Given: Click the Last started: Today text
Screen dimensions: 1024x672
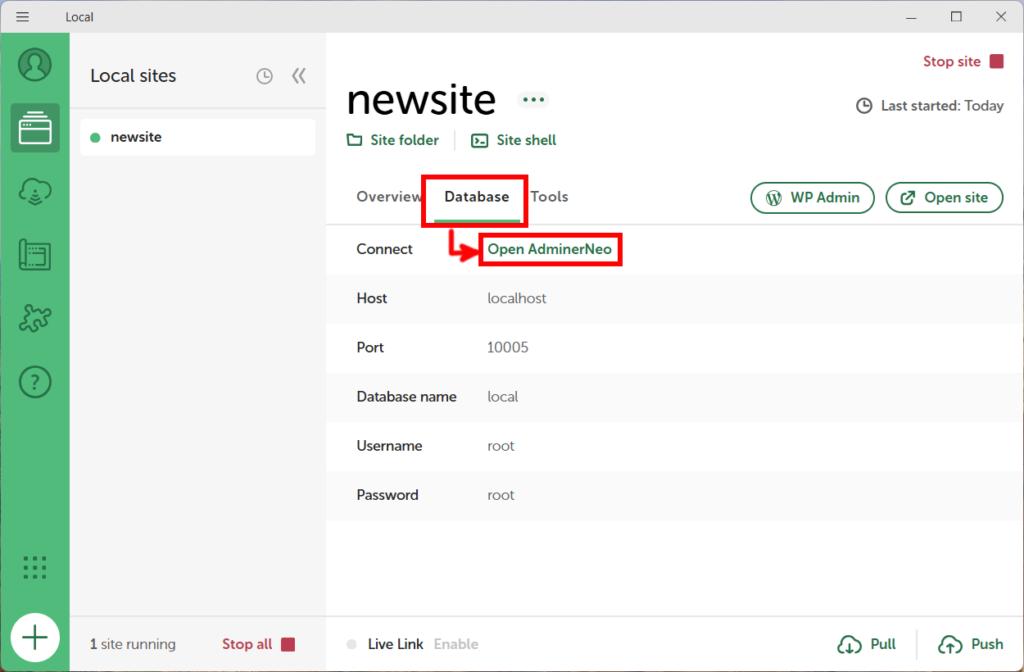Looking at the screenshot, I should (929, 106).
